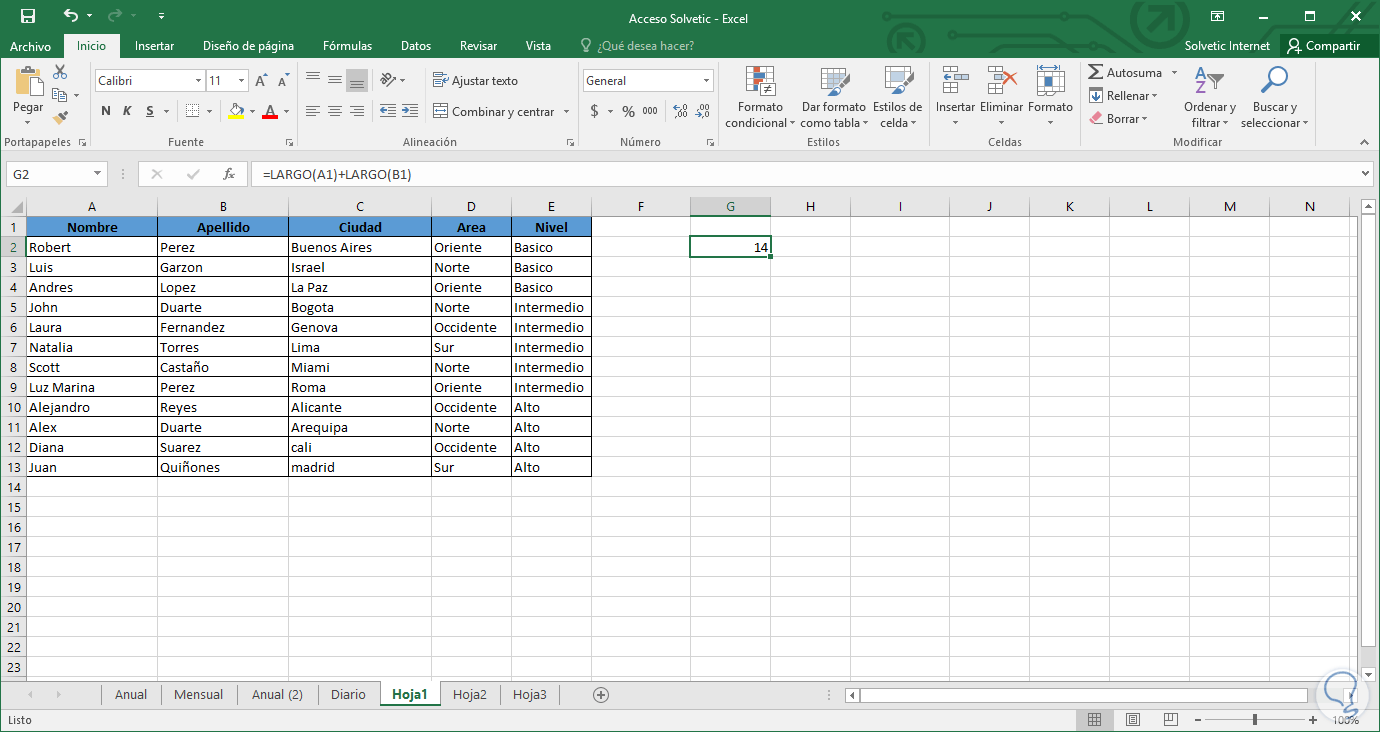The height and width of the screenshot is (732, 1380).
Task: Add a new sheet with plus icon
Action: (600, 695)
